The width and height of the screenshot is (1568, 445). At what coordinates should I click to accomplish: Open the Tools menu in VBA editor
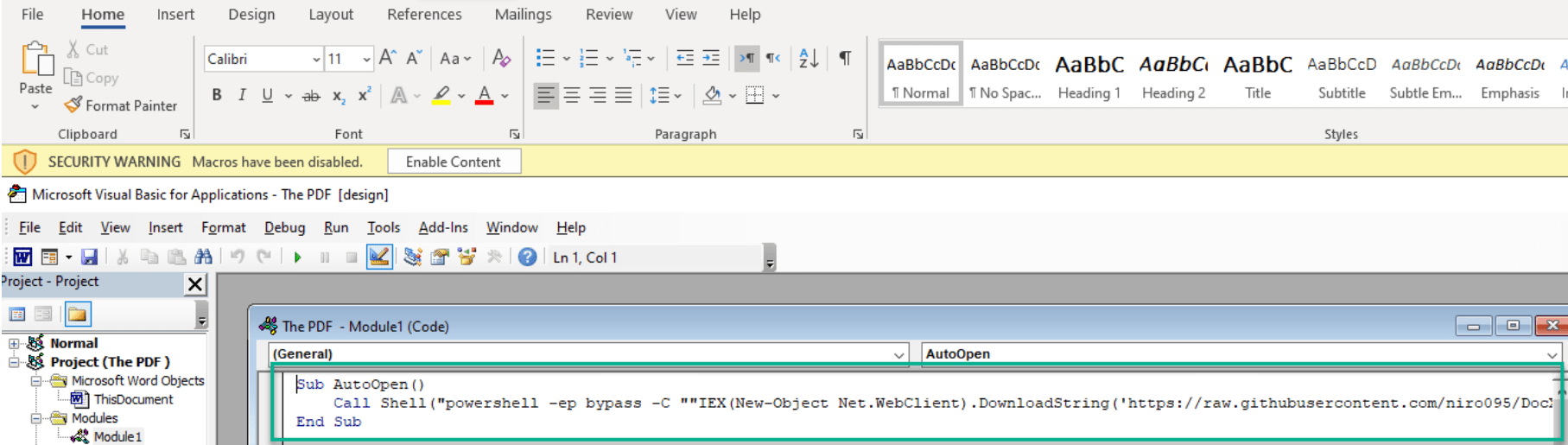pos(384,227)
